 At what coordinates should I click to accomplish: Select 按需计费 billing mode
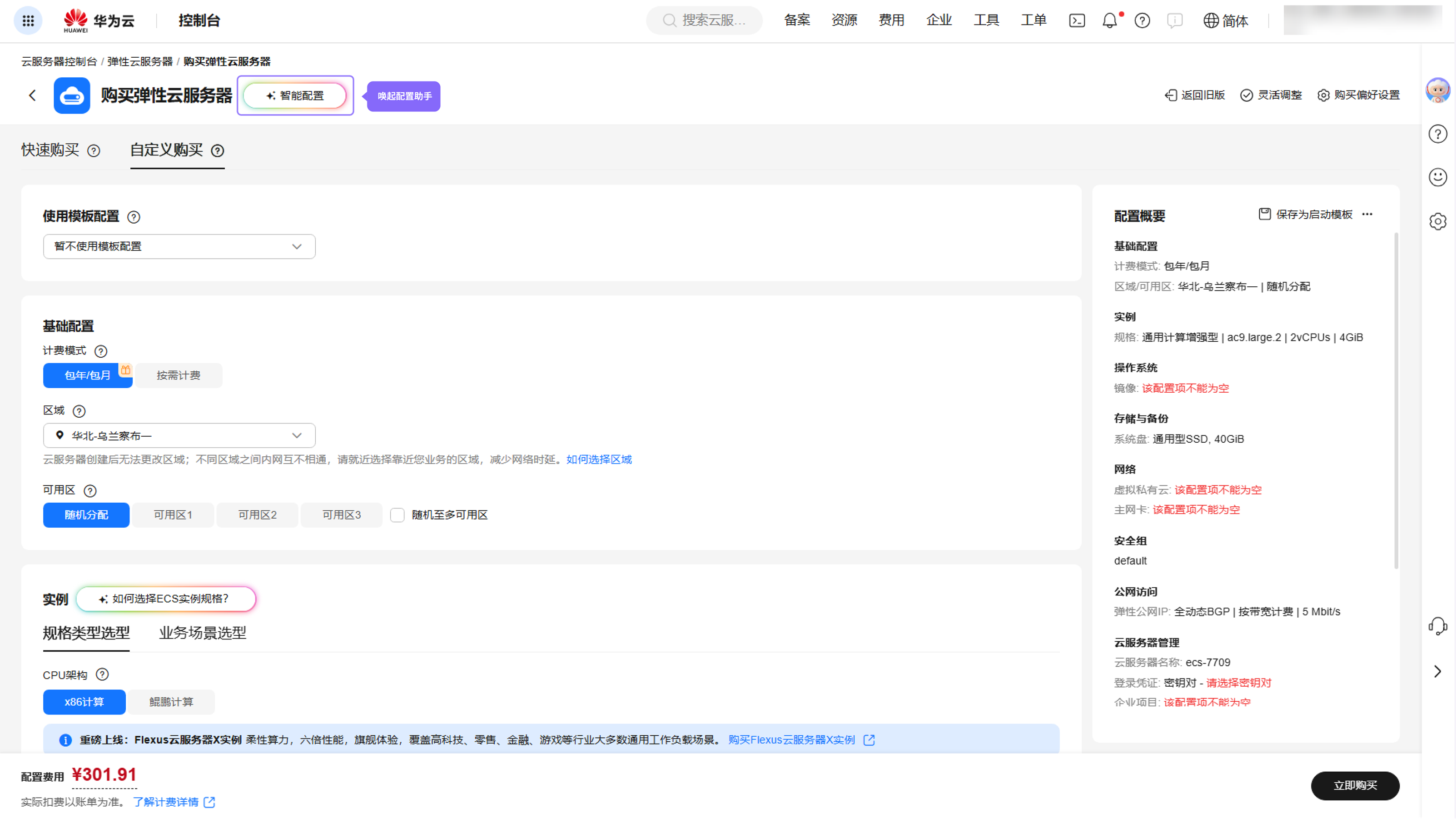pos(179,375)
